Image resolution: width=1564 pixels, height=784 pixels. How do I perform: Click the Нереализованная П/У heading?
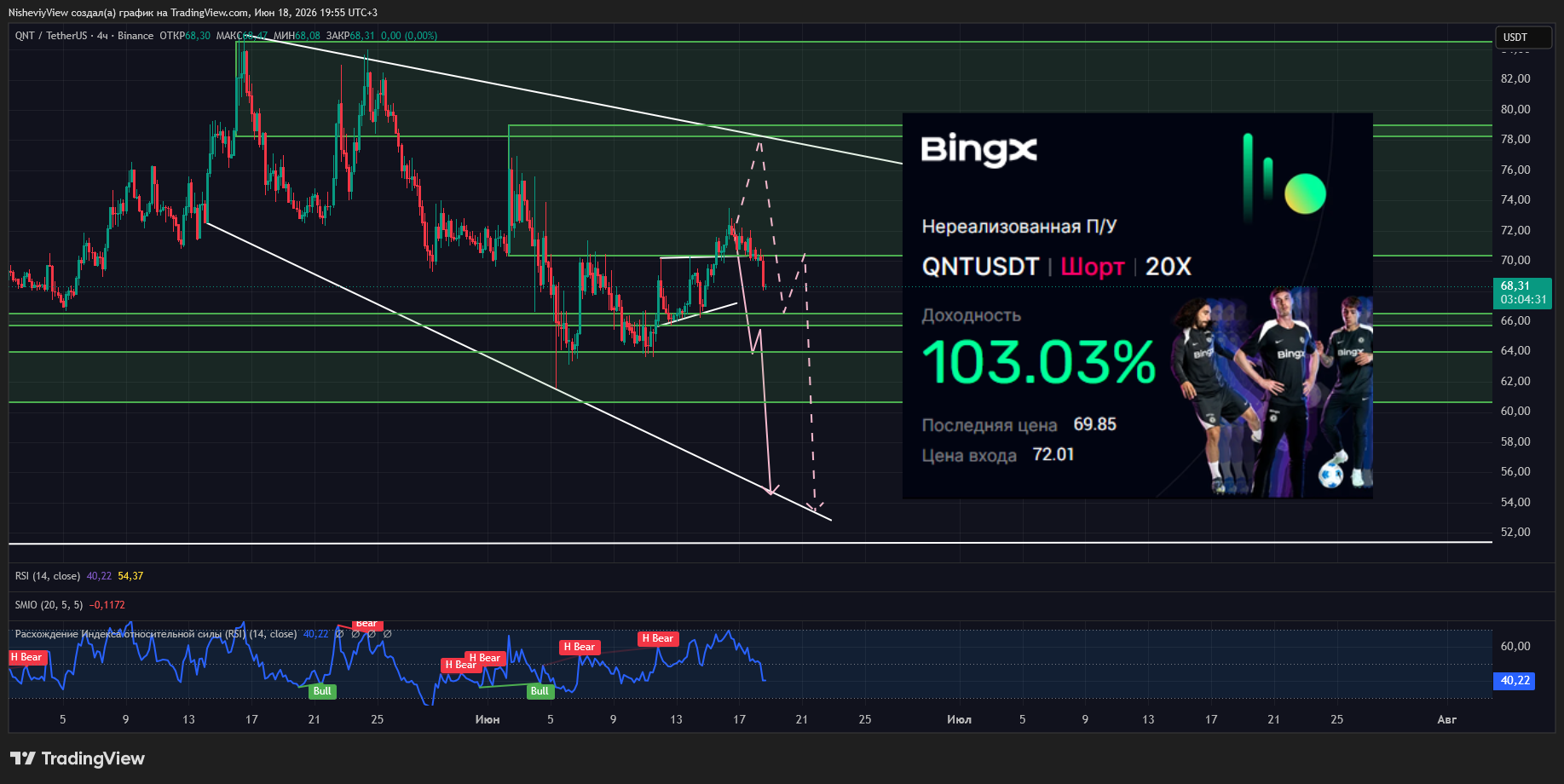[x=1019, y=227]
